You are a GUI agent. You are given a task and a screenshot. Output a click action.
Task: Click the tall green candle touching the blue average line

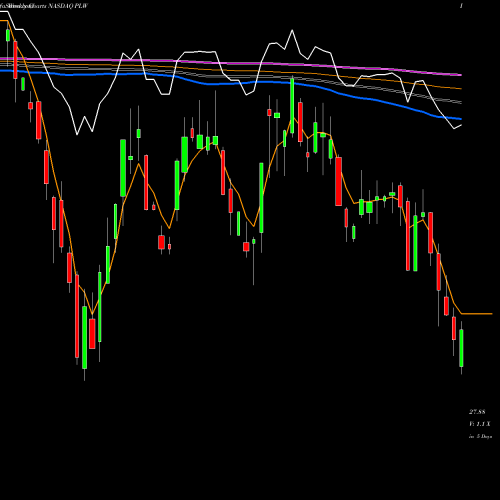click(x=292, y=106)
